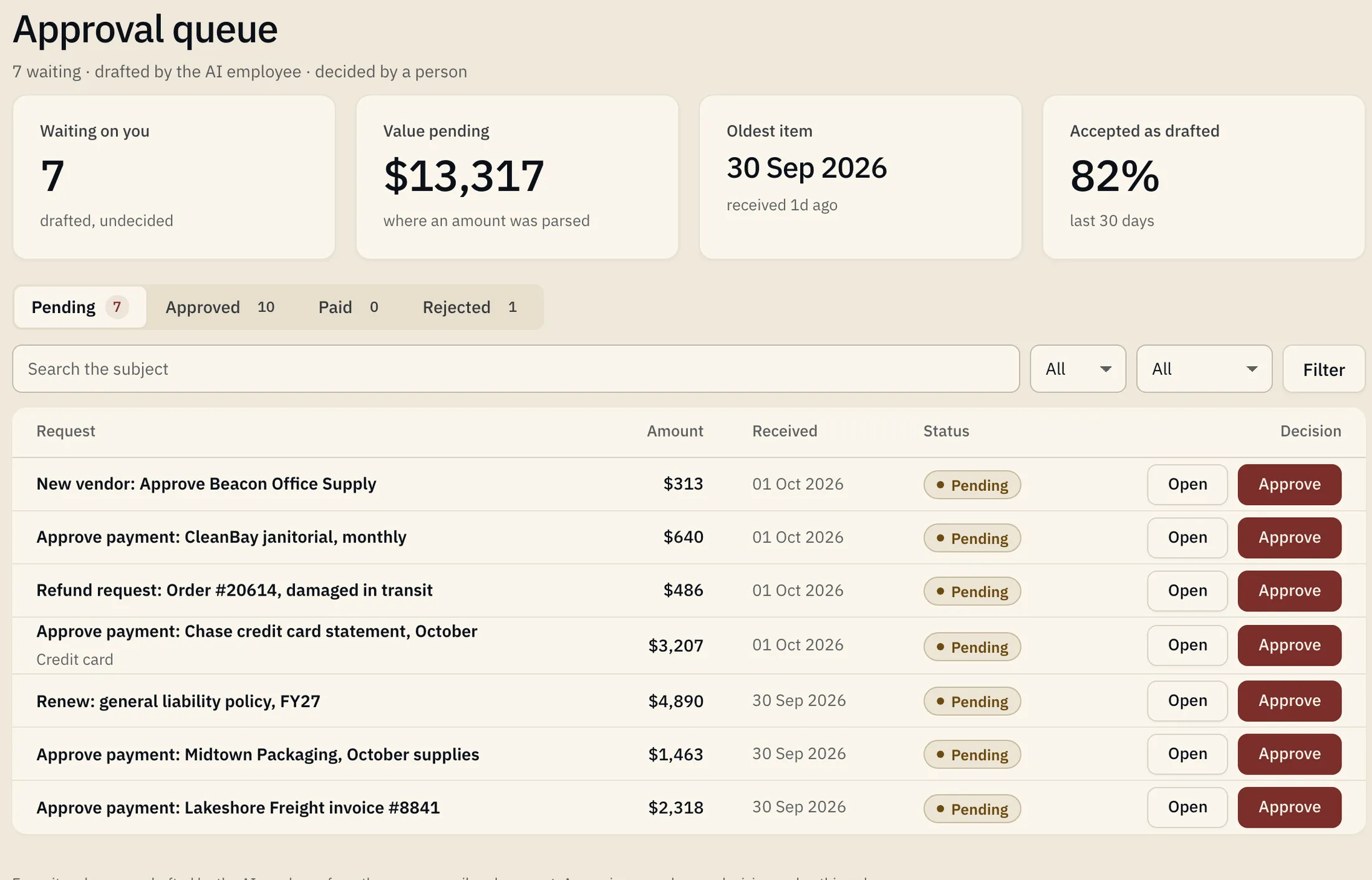Show the Paid tab
The height and width of the screenshot is (880, 1372).
(x=348, y=307)
